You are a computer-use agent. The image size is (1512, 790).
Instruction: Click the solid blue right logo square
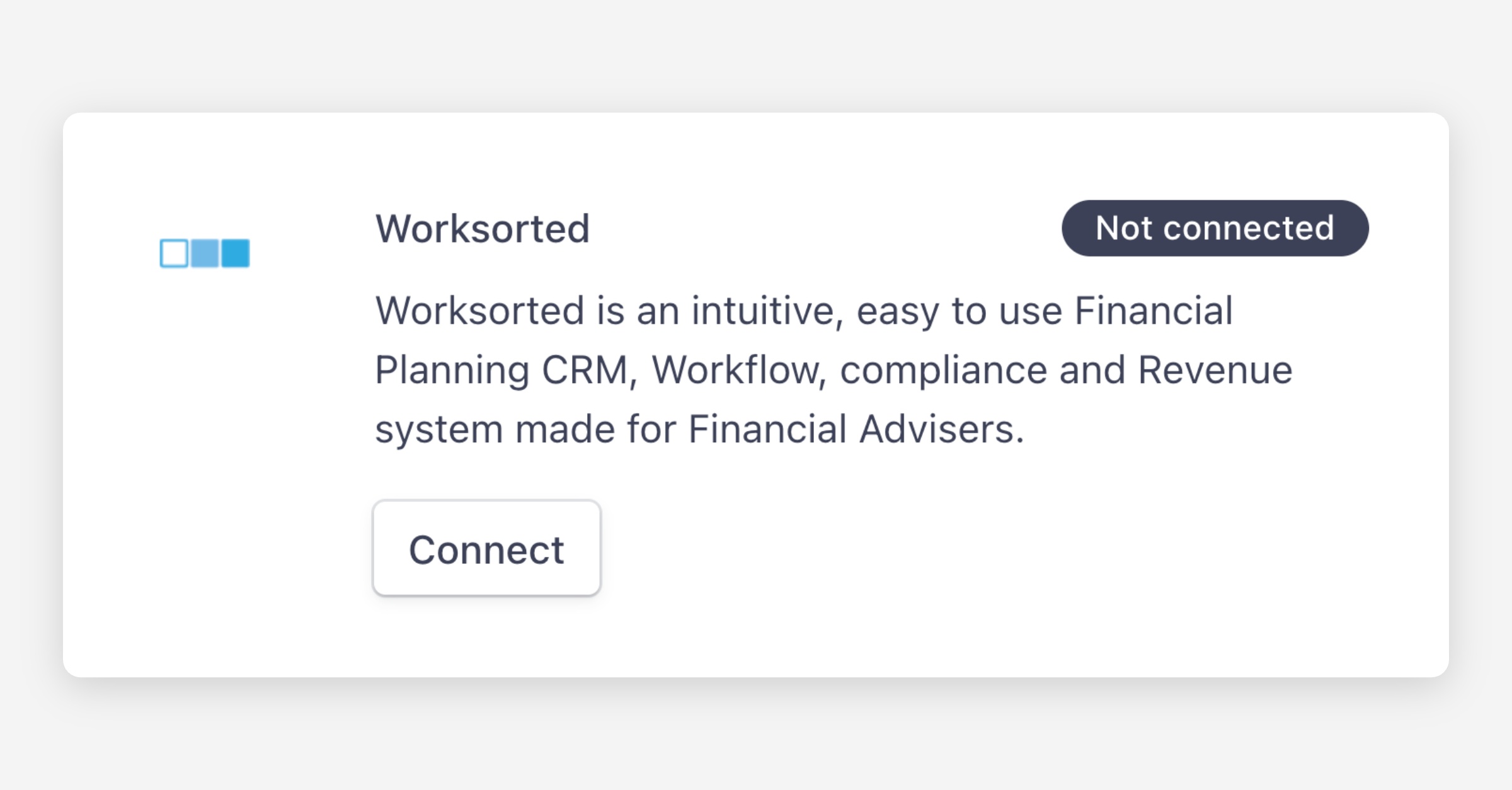click(x=236, y=253)
